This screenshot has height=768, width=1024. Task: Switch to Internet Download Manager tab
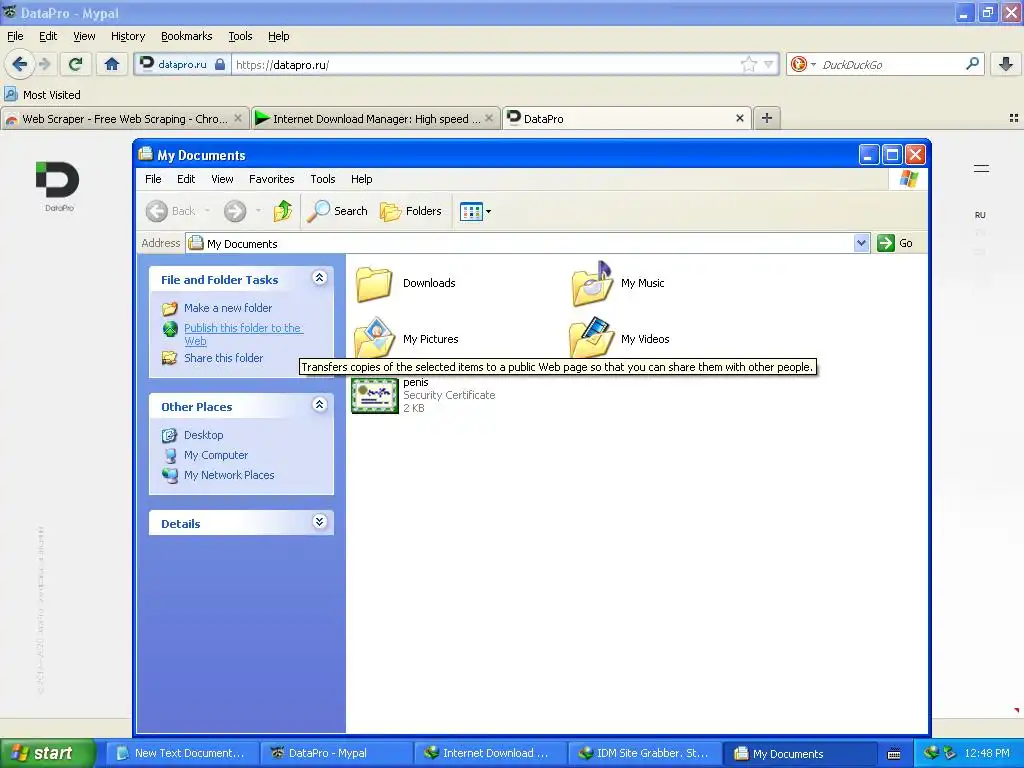[x=376, y=119]
